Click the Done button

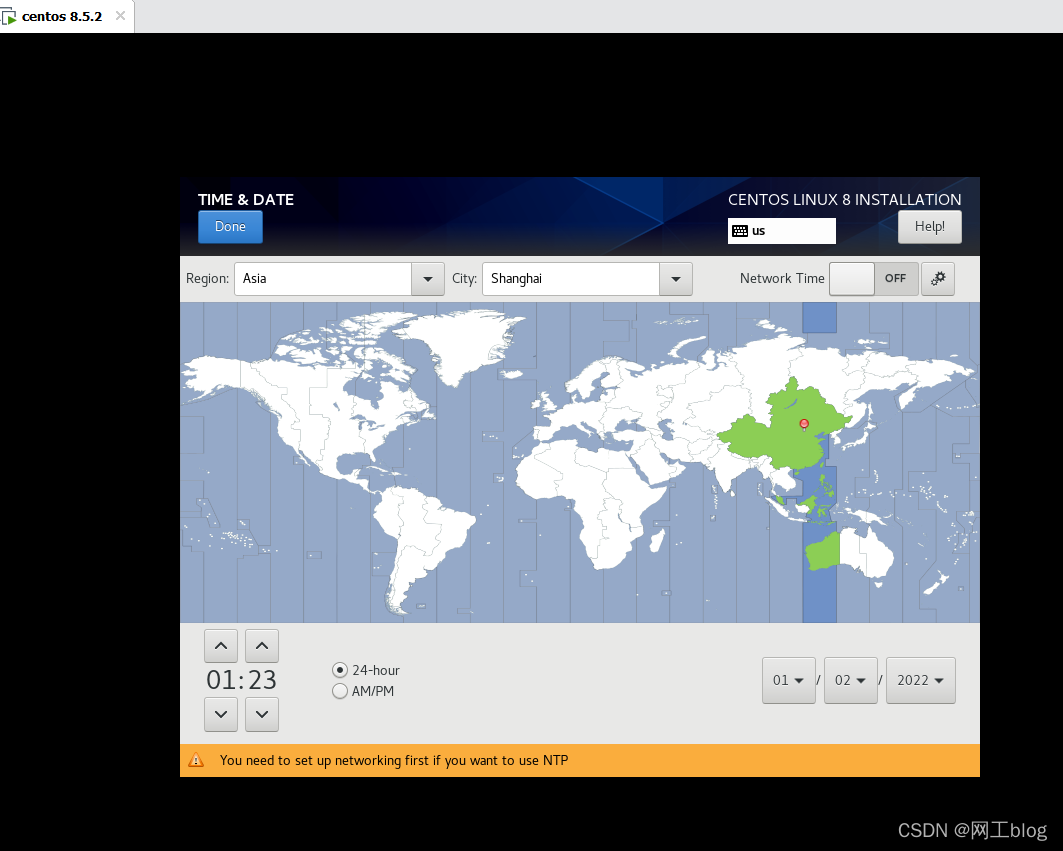[x=230, y=226]
